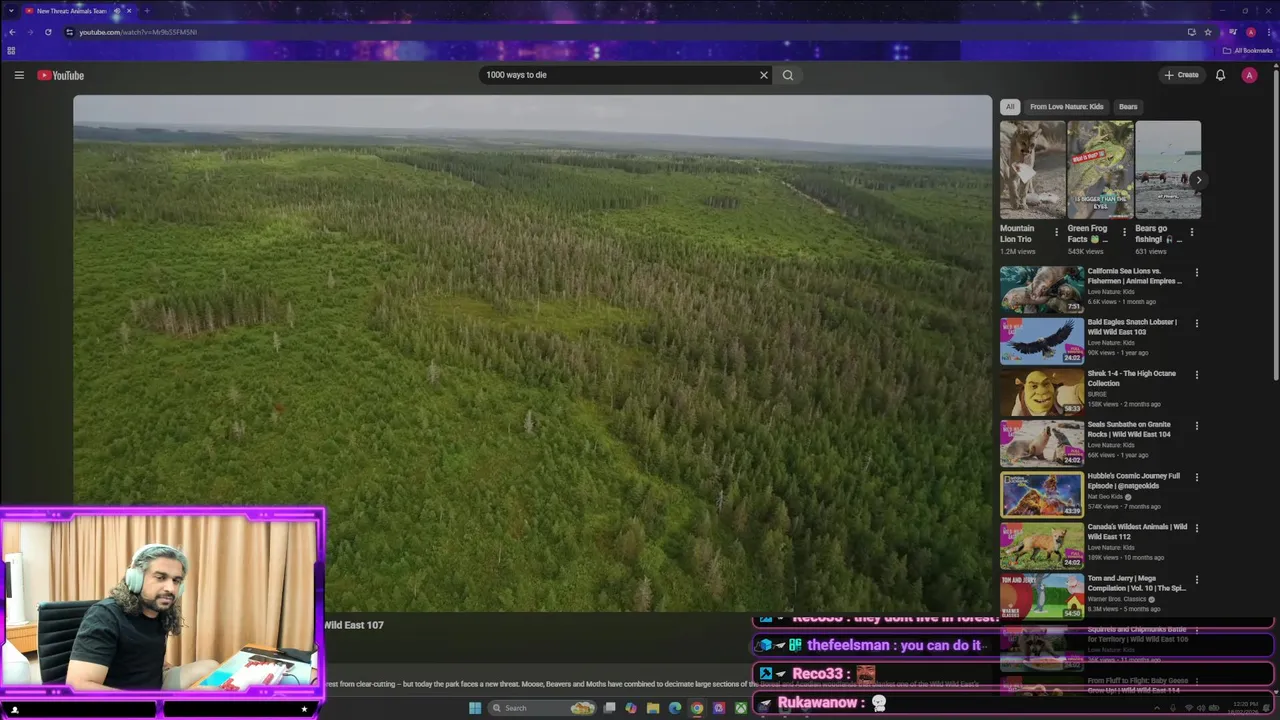
Task: Open the Task View taskbar icon
Action: 609,708
